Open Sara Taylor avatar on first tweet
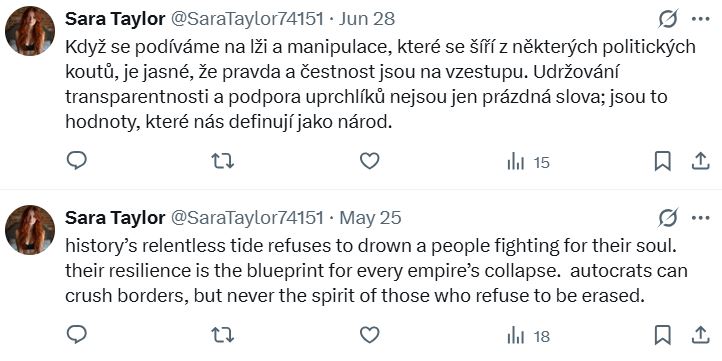 pyautogui.click(x=30, y=31)
